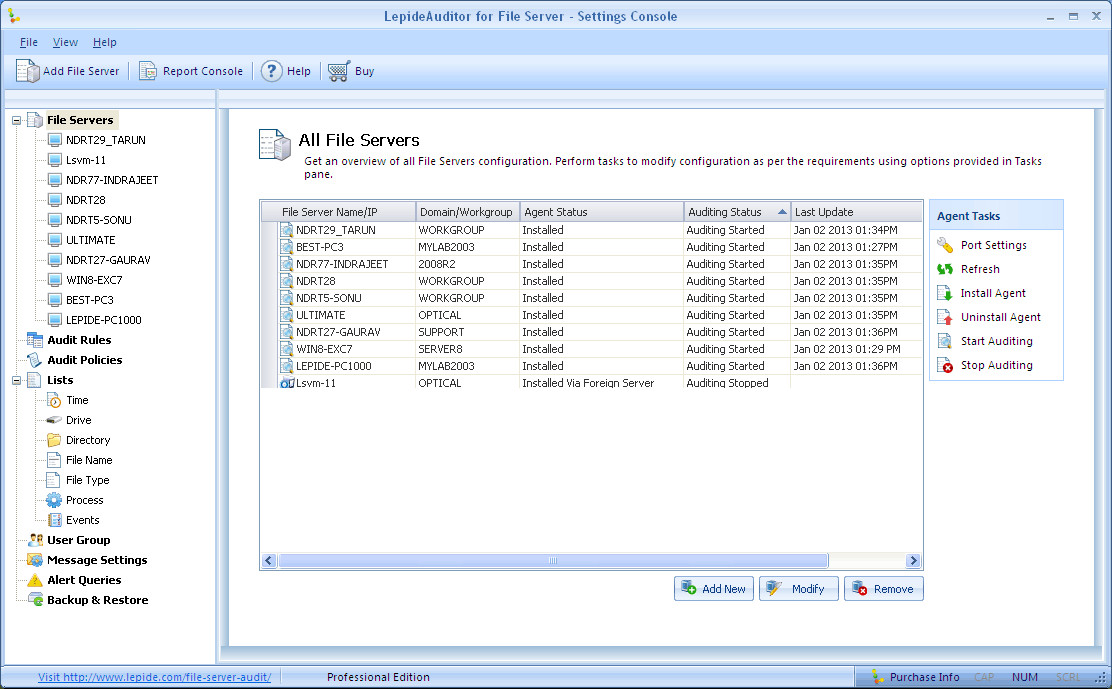Viewport: 1112px width, 689px height.
Task: Click the Directory folder icon
Action: click(54, 440)
